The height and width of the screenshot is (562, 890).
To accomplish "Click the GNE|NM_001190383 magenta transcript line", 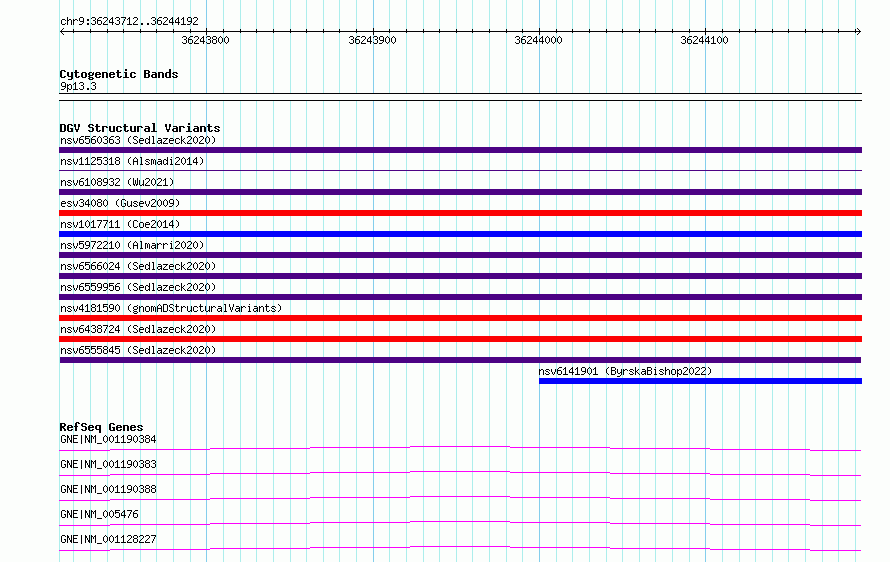I will coord(460,473).
